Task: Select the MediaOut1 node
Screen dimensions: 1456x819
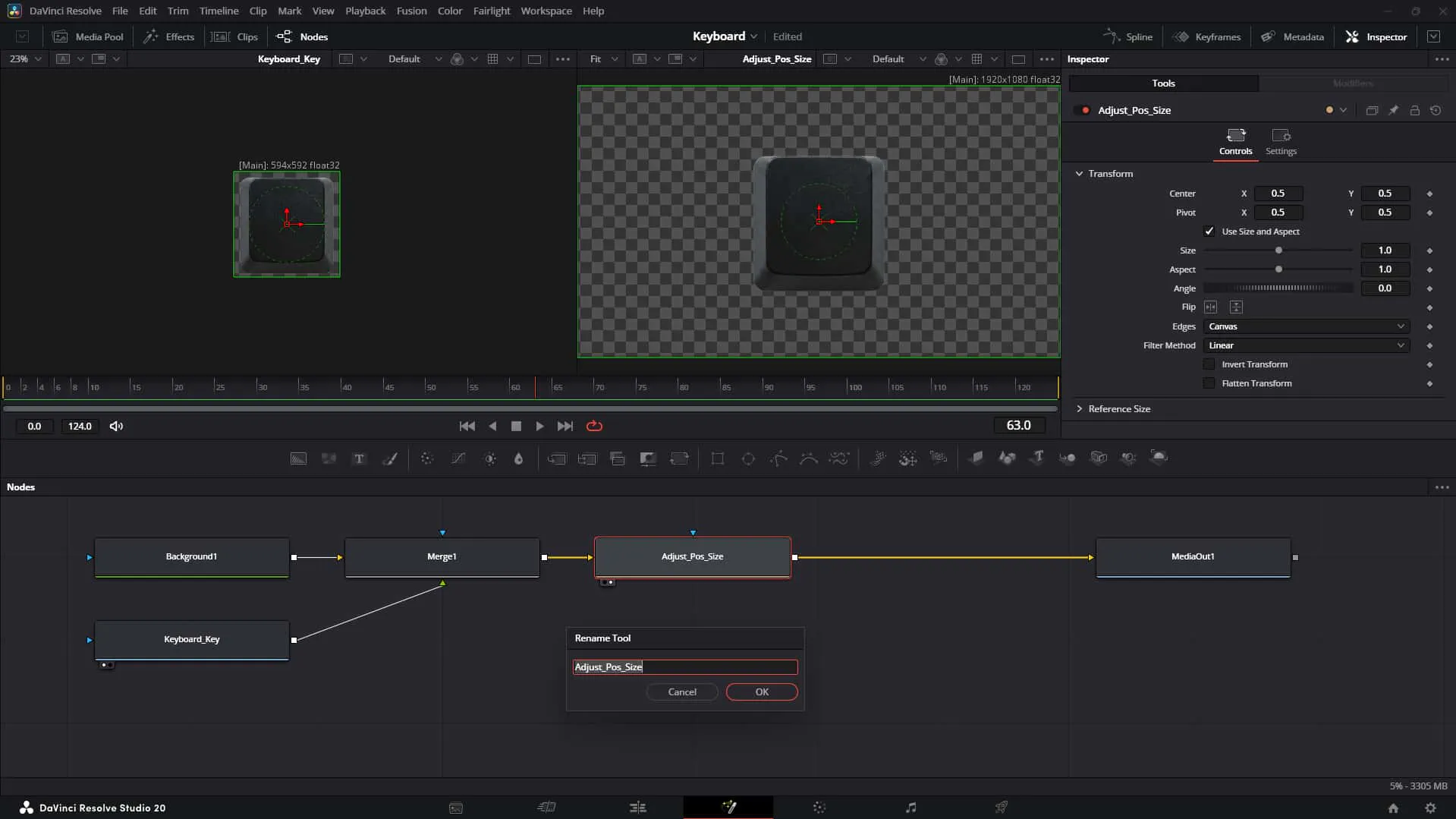Action: coord(1193,557)
